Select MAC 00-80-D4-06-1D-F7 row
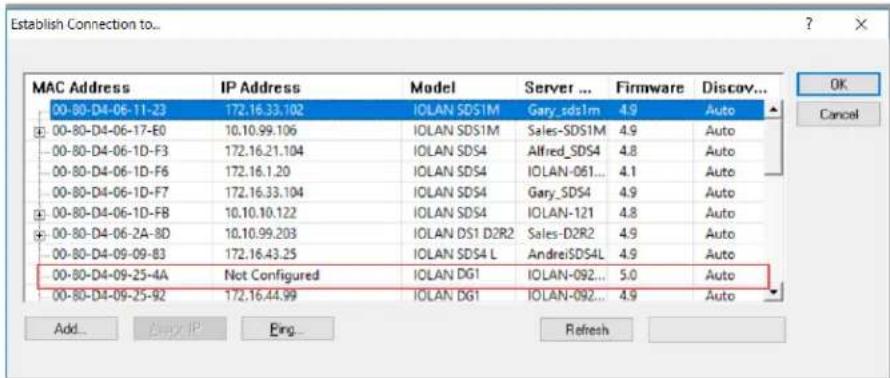 (x=406, y=192)
